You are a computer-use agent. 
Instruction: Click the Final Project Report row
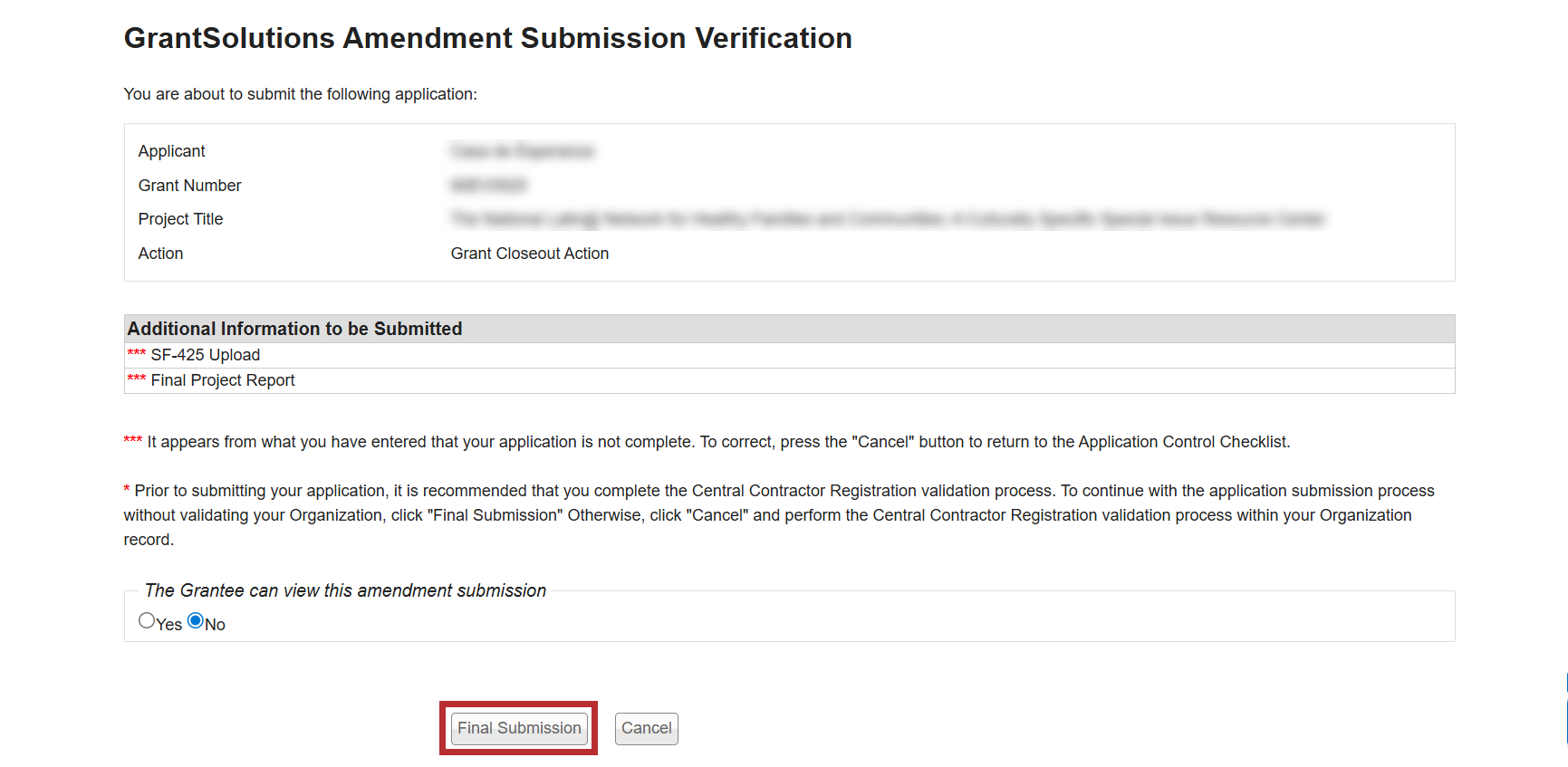point(223,380)
